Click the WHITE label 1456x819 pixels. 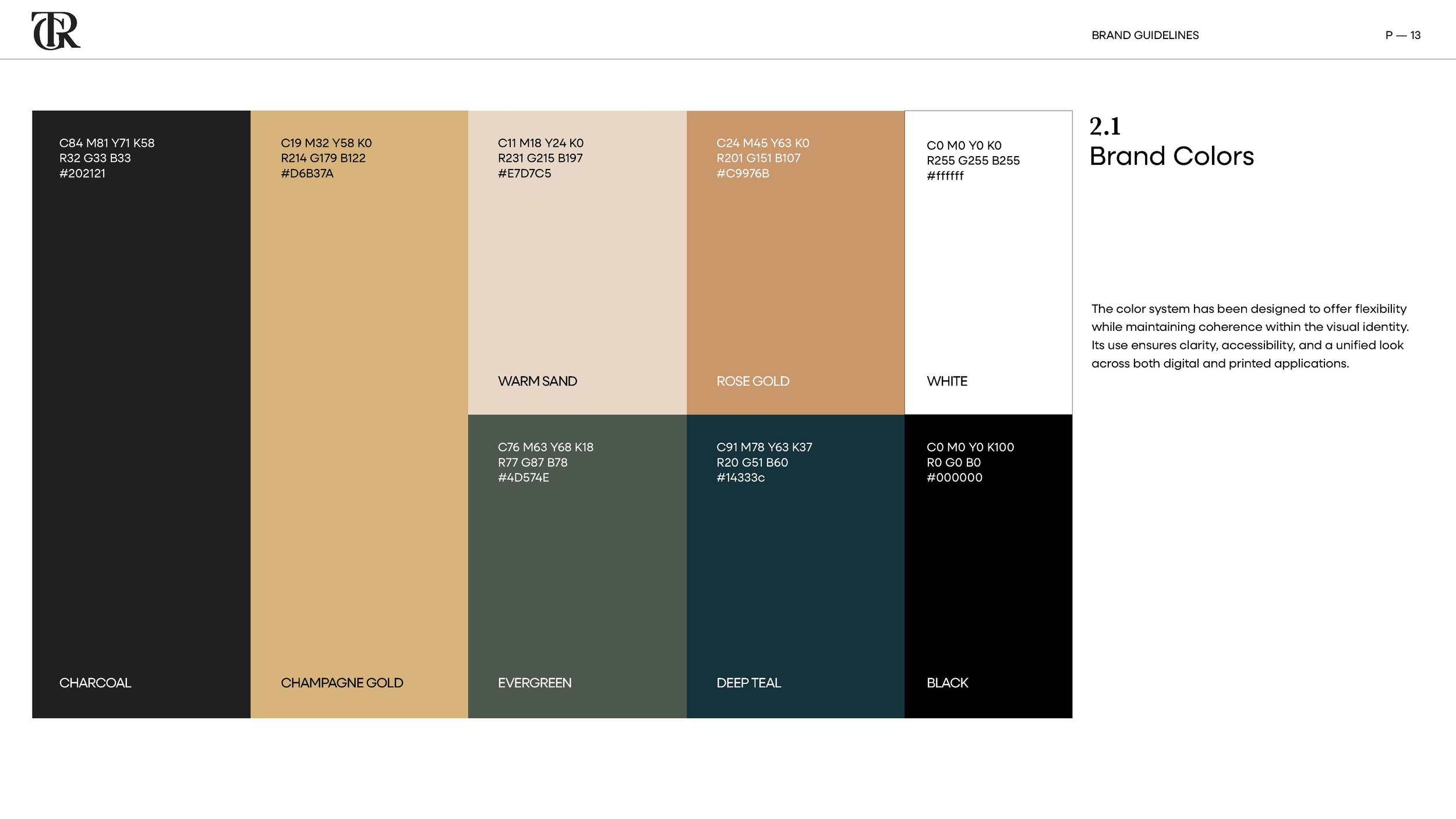click(x=947, y=382)
